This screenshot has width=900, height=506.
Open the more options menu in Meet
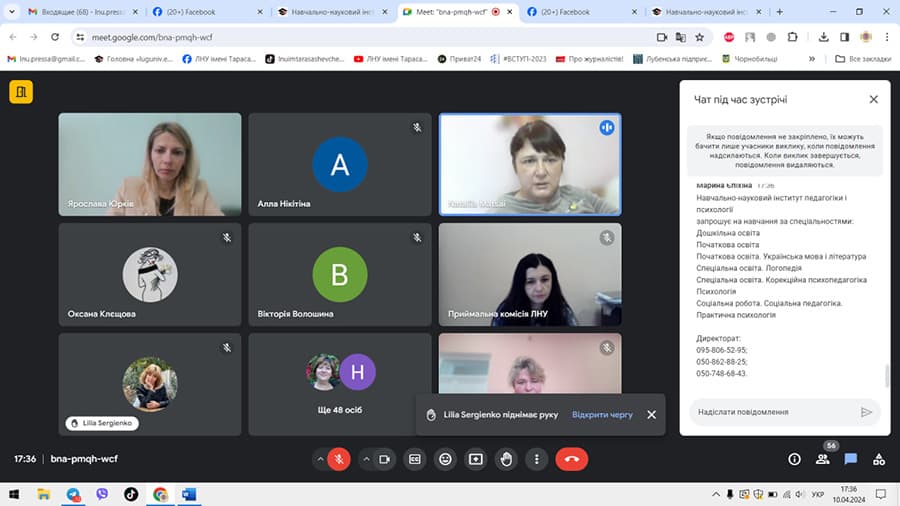point(536,459)
